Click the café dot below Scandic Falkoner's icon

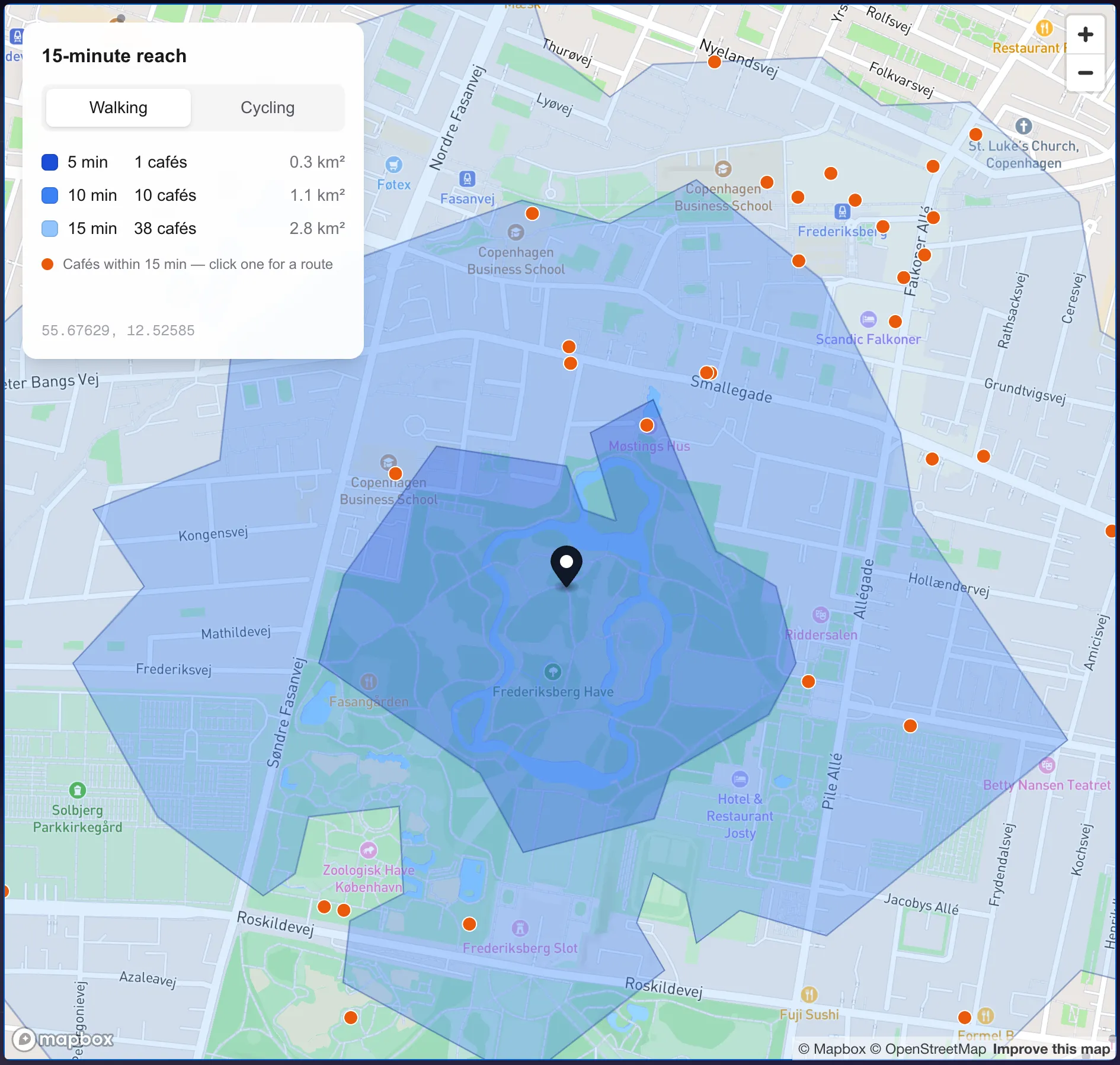[895, 322]
